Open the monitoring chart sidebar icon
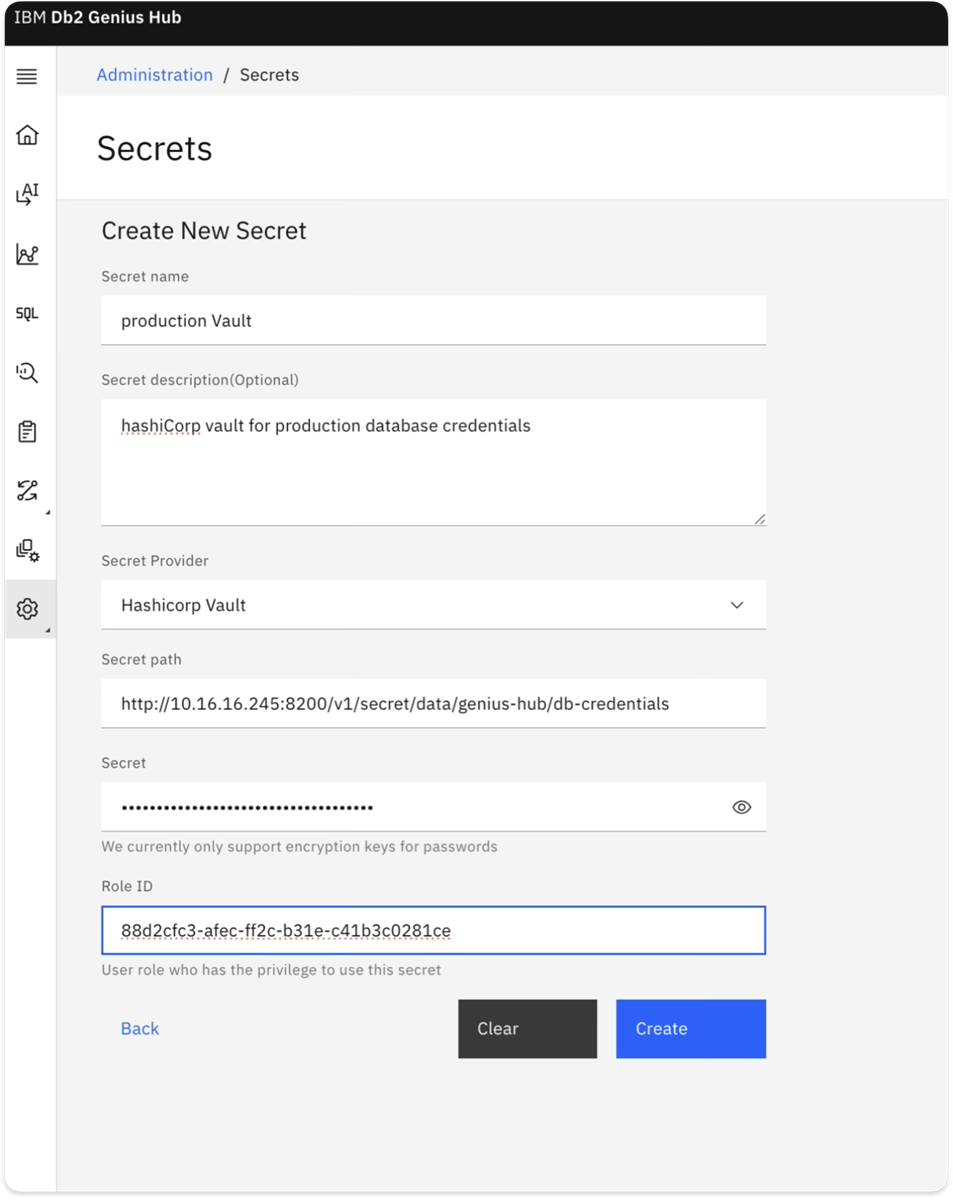 27,254
